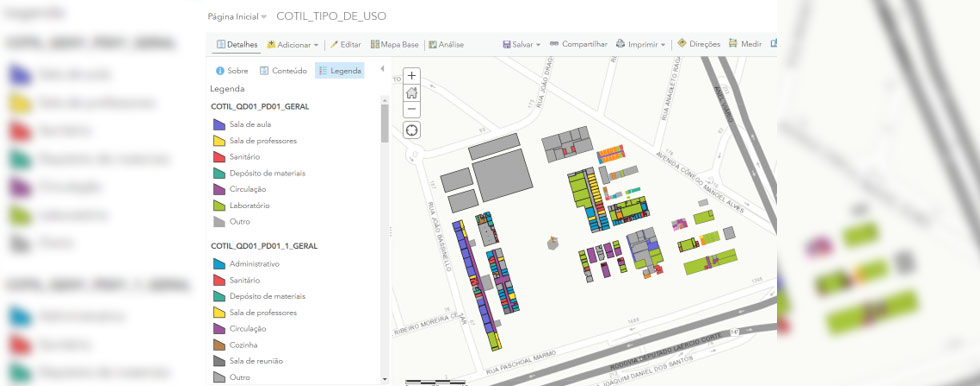980x386 pixels.
Task: Open the Mapa Base gallery
Action: (x=394, y=44)
